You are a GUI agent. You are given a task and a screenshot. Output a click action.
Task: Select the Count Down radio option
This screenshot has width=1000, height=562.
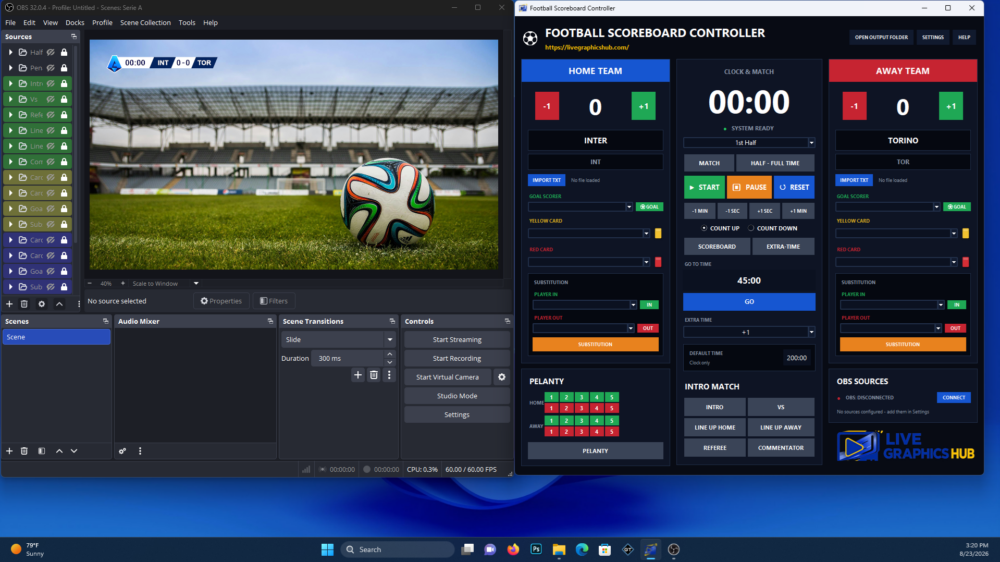pyautogui.click(x=751, y=228)
